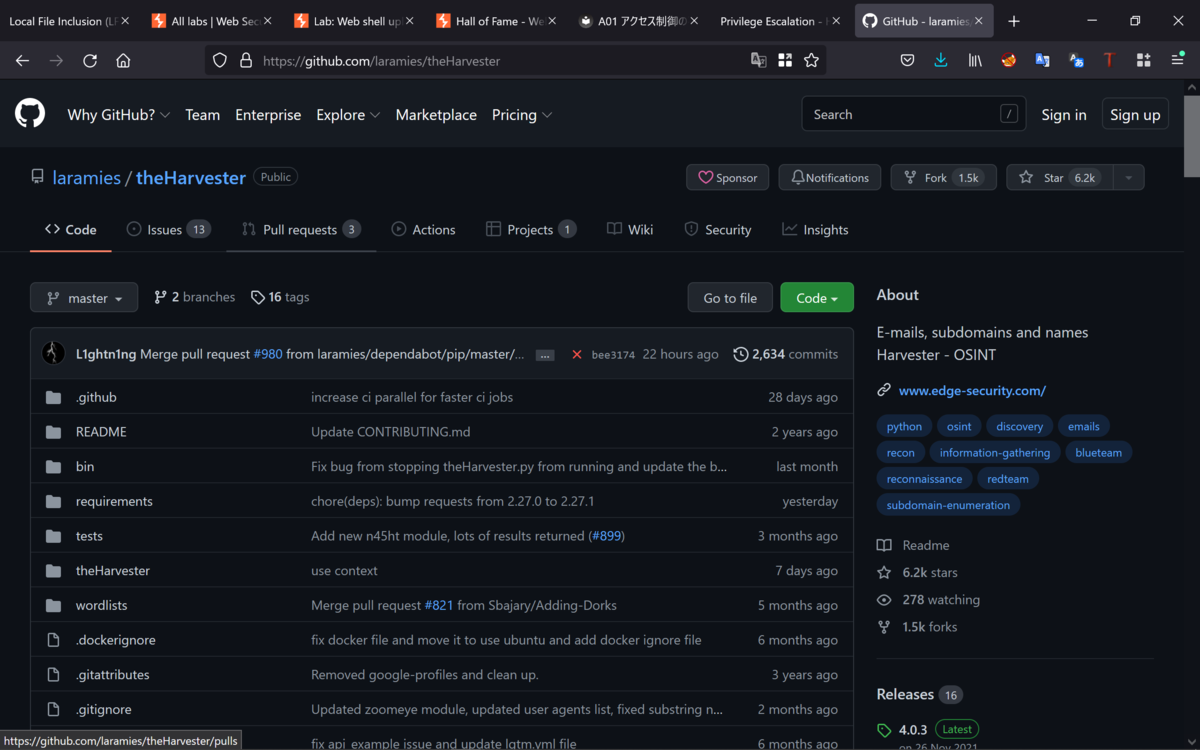This screenshot has height=750, width=1200.
Task: Open the Security tab
Action: click(x=718, y=230)
